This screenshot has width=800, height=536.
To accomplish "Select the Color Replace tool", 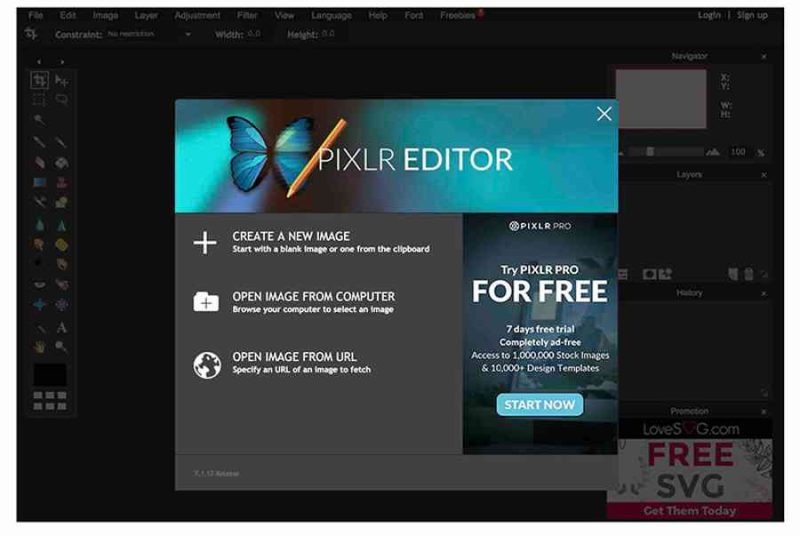I will tap(39, 202).
